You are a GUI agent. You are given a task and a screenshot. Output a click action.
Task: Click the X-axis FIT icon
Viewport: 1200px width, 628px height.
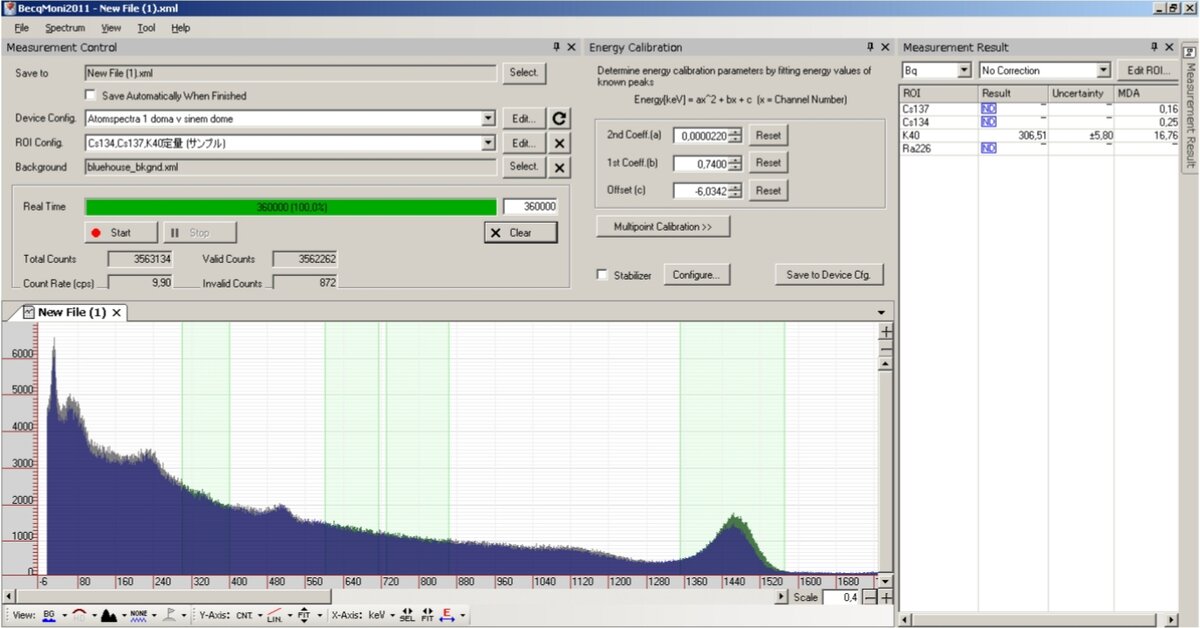coord(427,615)
